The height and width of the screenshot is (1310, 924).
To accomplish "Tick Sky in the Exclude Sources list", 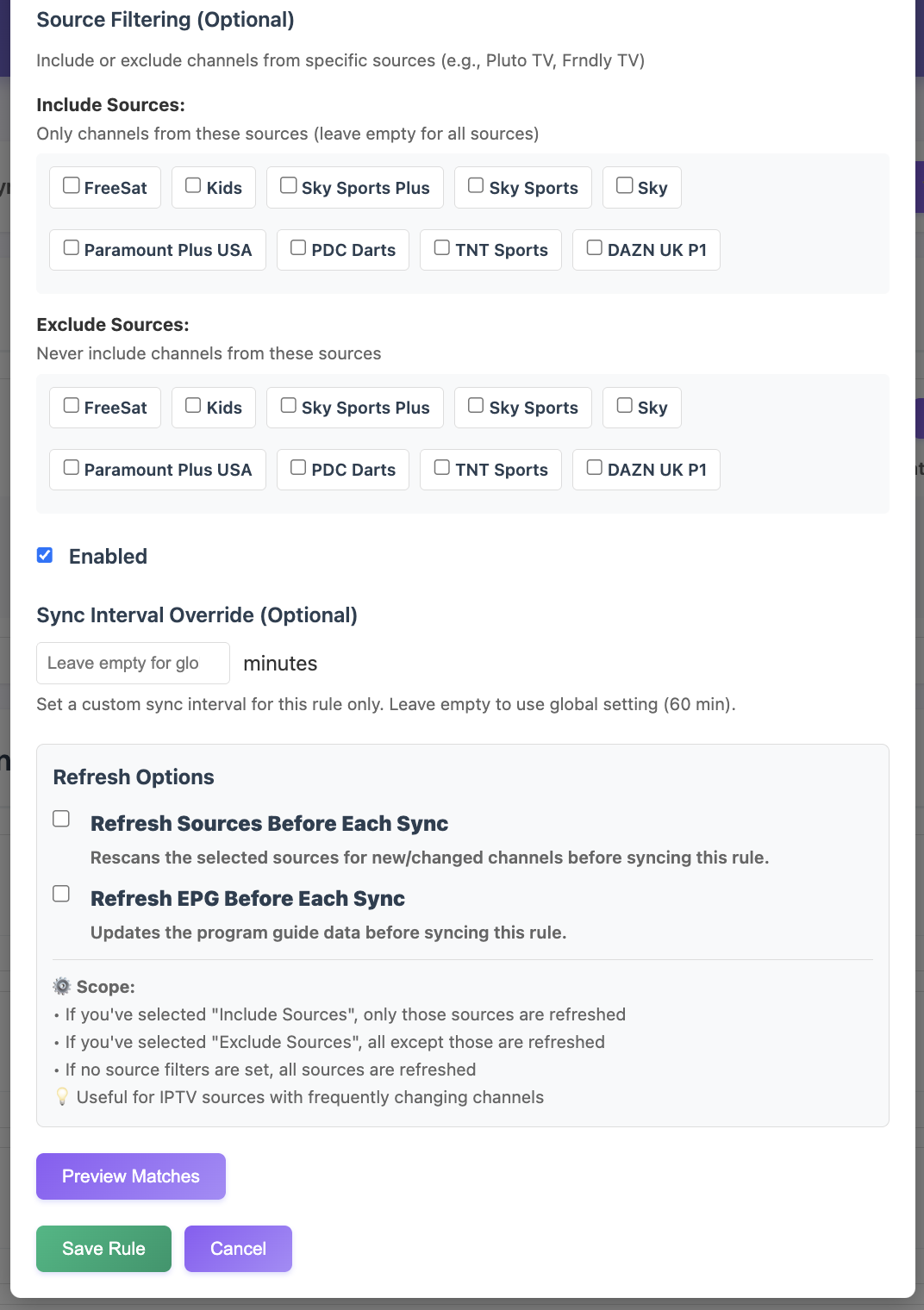I will [625, 406].
